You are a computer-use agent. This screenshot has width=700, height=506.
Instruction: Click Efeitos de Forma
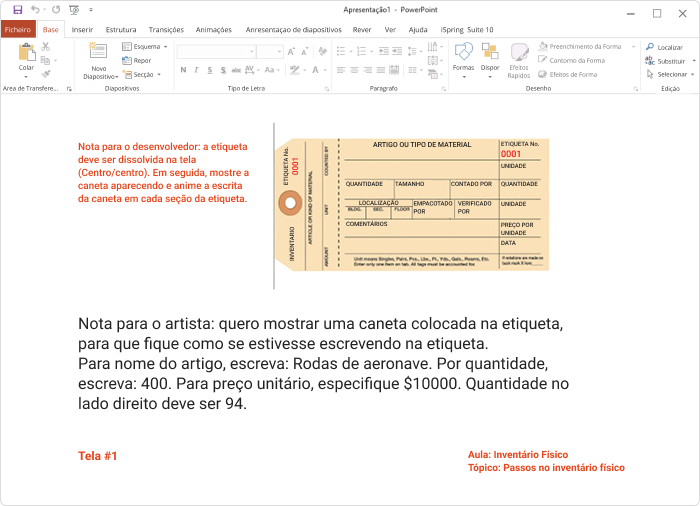click(568, 74)
